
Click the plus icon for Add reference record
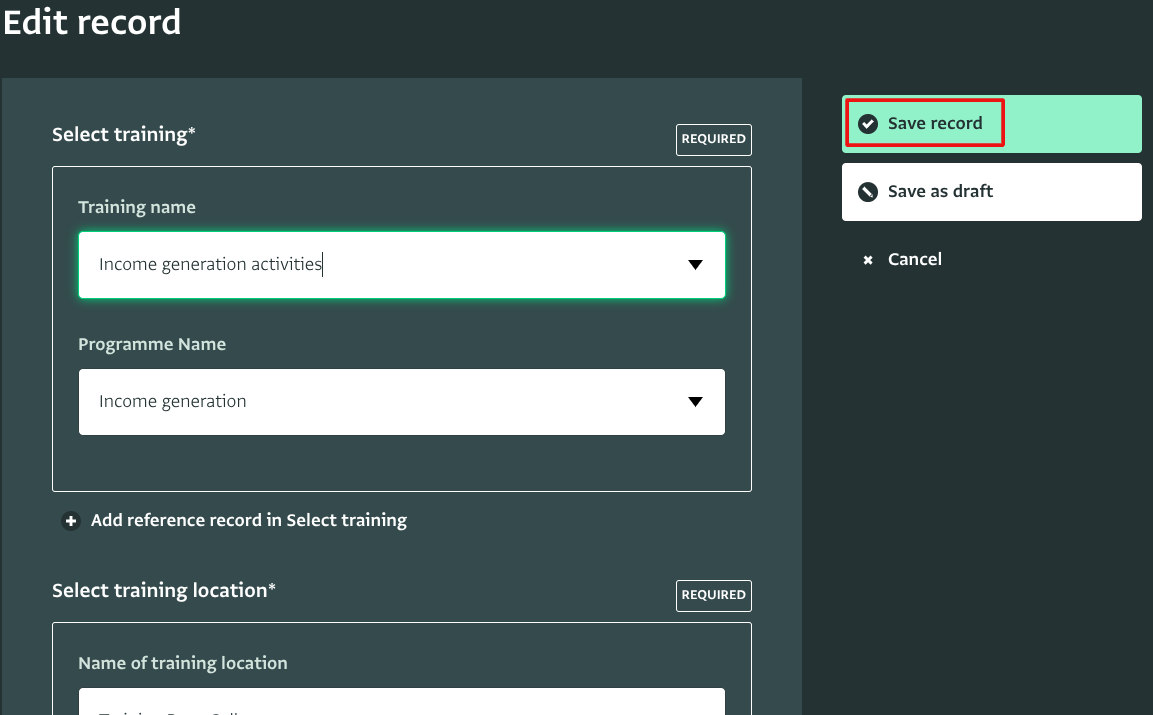pyautogui.click(x=71, y=521)
